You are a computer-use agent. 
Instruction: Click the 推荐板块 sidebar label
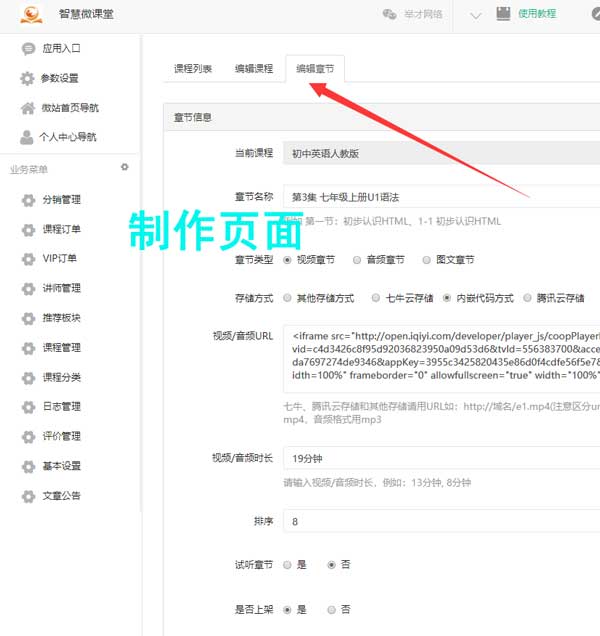point(62,318)
